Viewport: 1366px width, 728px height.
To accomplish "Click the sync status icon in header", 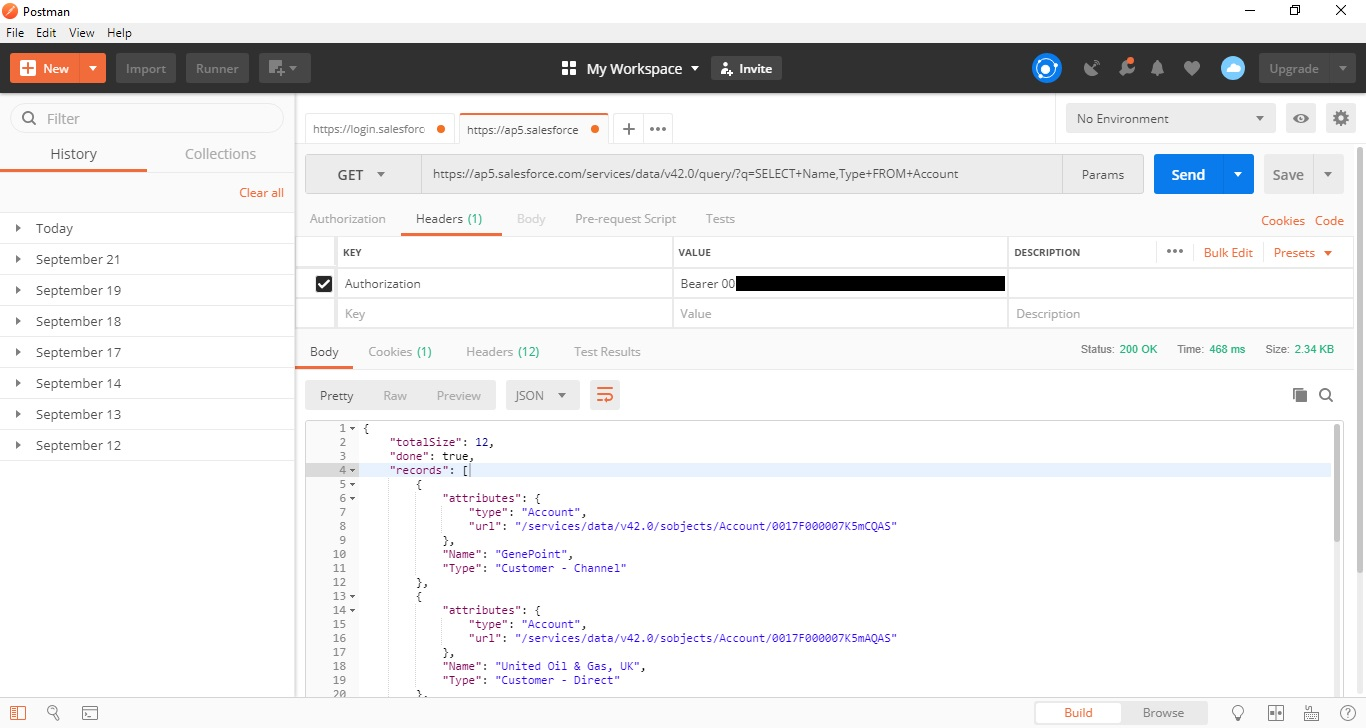I will click(1046, 69).
